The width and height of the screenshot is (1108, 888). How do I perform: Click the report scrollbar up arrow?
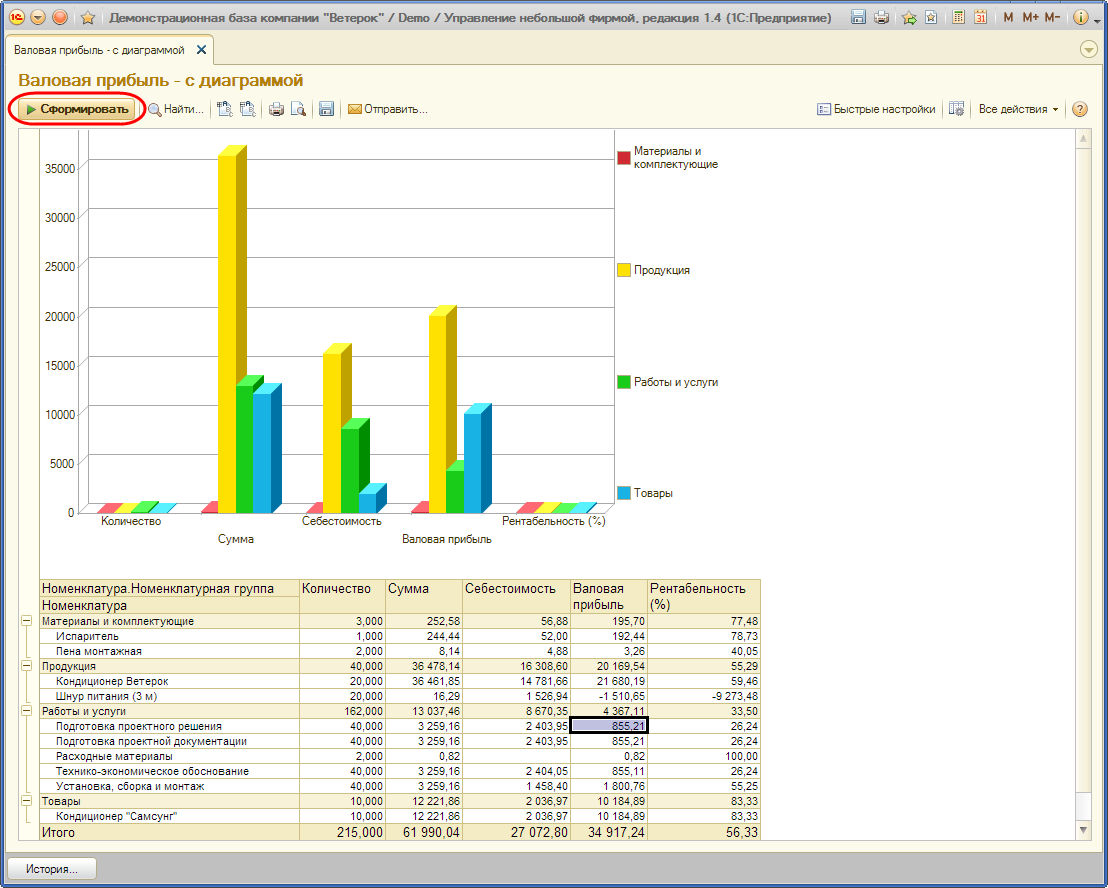[1083, 140]
